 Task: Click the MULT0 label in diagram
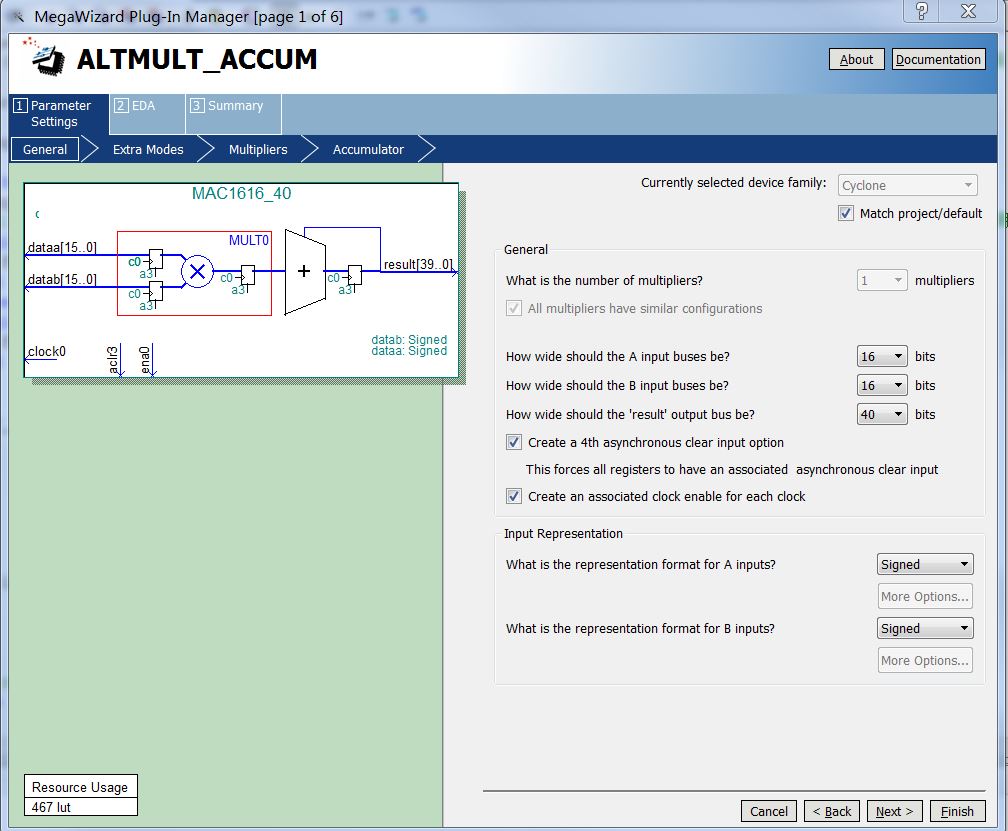click(x=249, y=240)
